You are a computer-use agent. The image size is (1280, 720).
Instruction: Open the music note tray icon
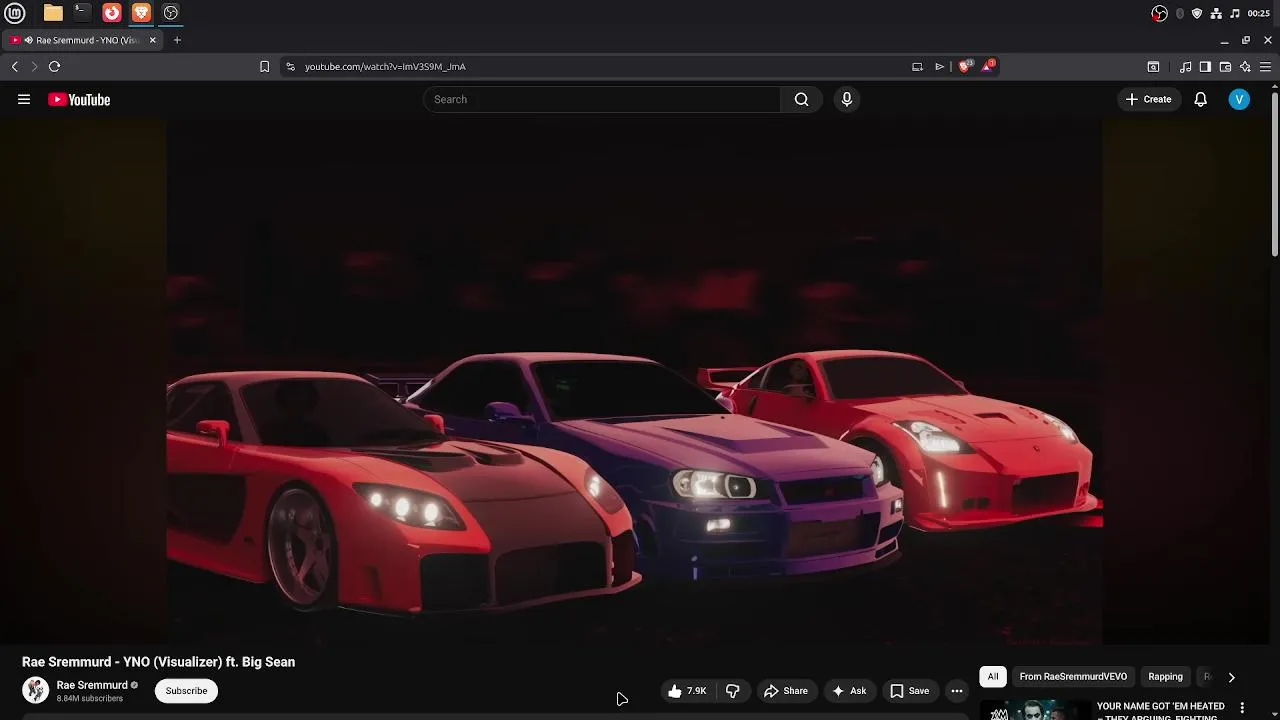coord(1235,13)
